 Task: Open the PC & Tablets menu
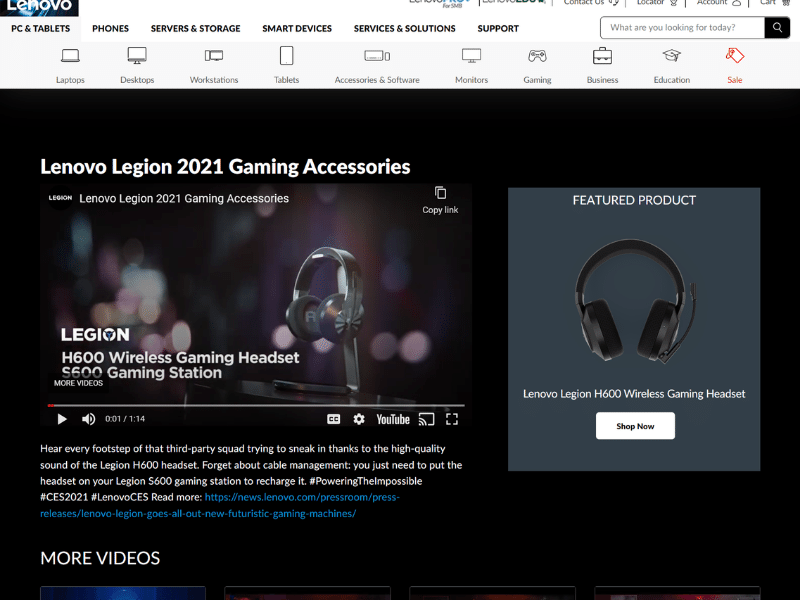pyautogui.click(x=40, y=29)
